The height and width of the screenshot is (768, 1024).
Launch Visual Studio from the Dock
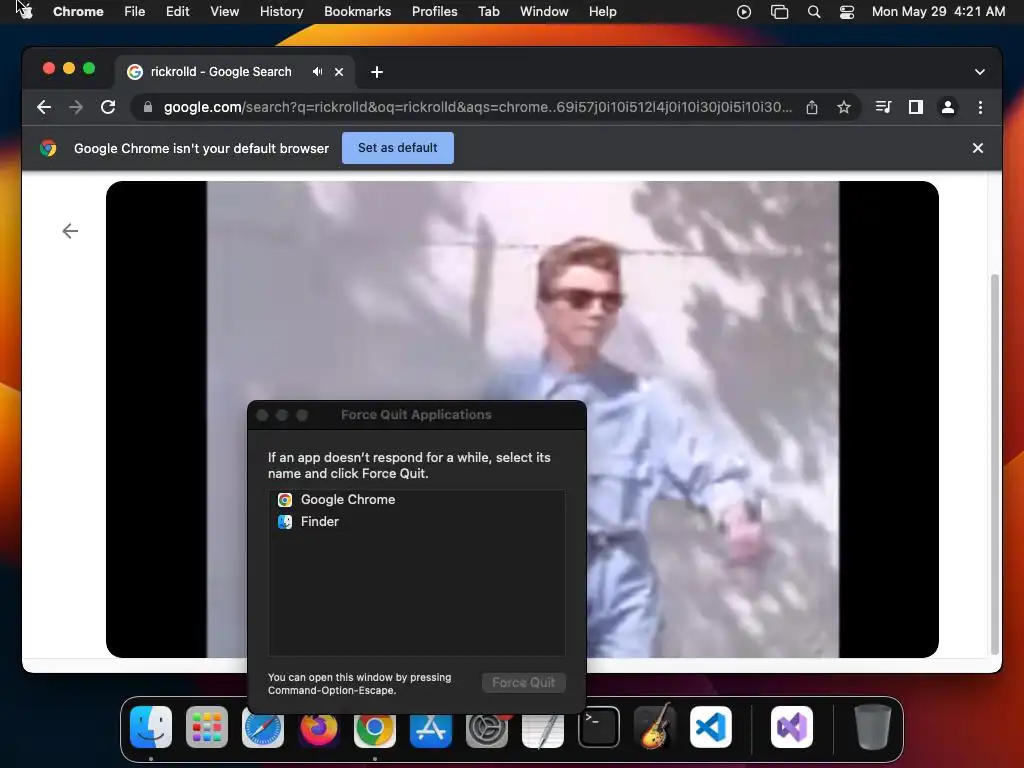[792, 727]
